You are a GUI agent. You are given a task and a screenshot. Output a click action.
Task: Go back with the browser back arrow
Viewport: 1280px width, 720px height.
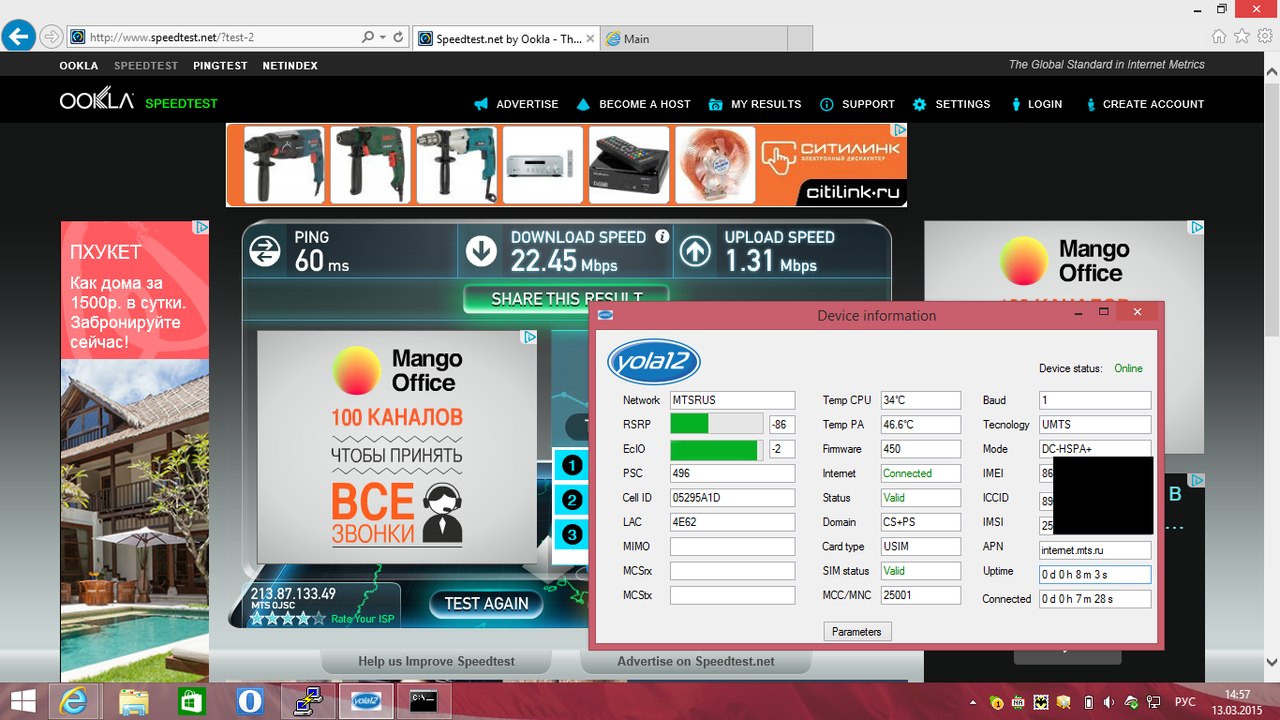pyautogui.click(x=19, y=38)
